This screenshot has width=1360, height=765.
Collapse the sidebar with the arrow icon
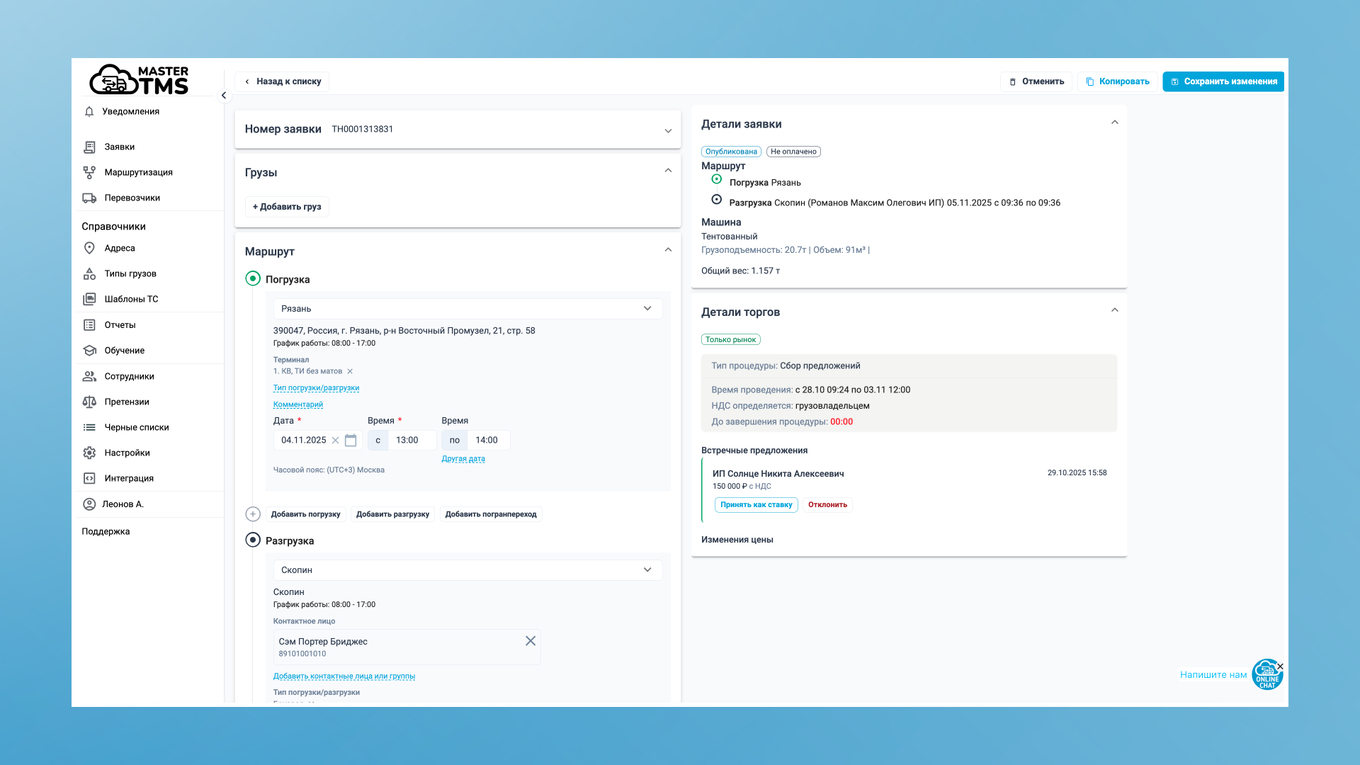224,96
